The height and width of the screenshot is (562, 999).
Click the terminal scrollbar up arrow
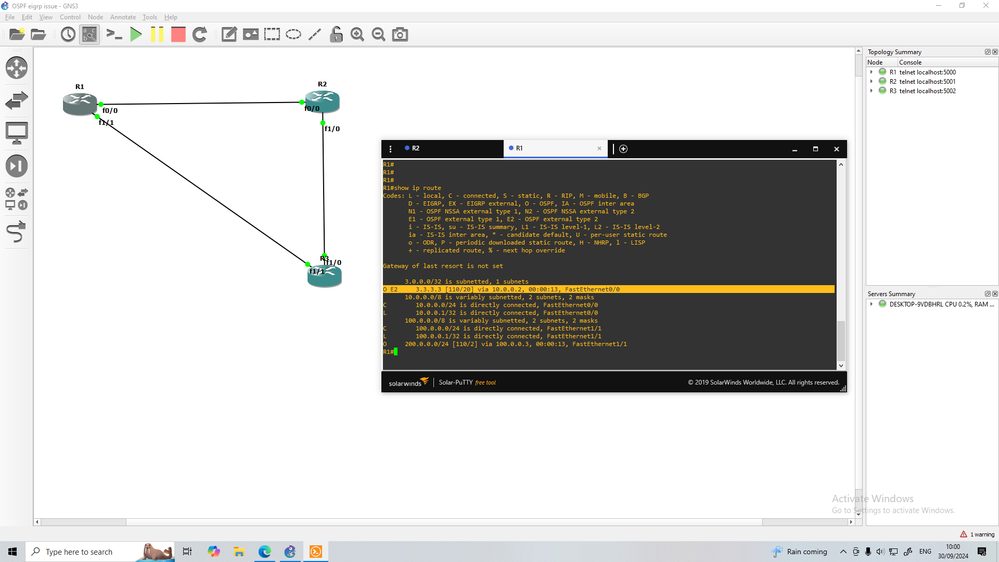(841, 164)
